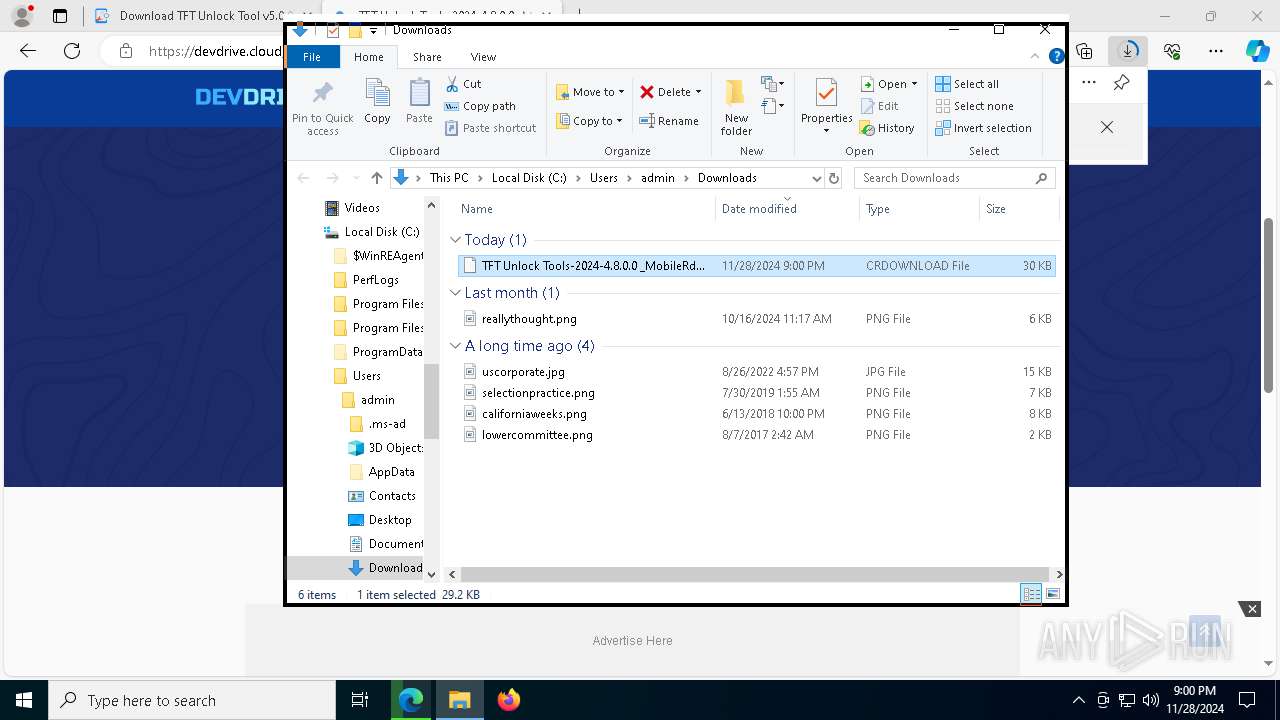Select the Home ribbon tab
The image size is (1280, 720).
point(368,57)
